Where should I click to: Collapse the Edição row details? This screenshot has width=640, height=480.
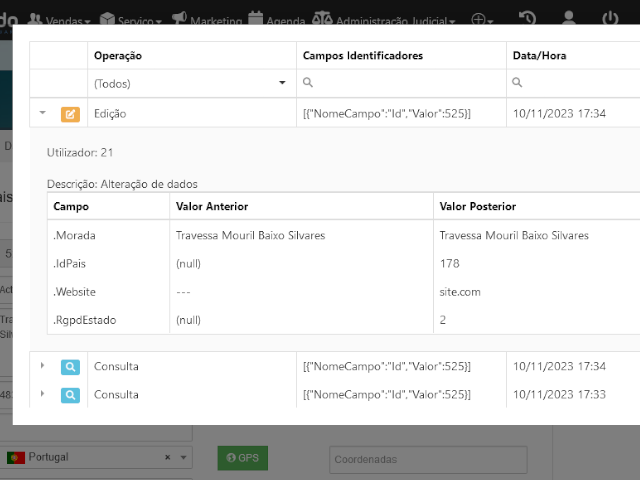[x=43, y=114]
